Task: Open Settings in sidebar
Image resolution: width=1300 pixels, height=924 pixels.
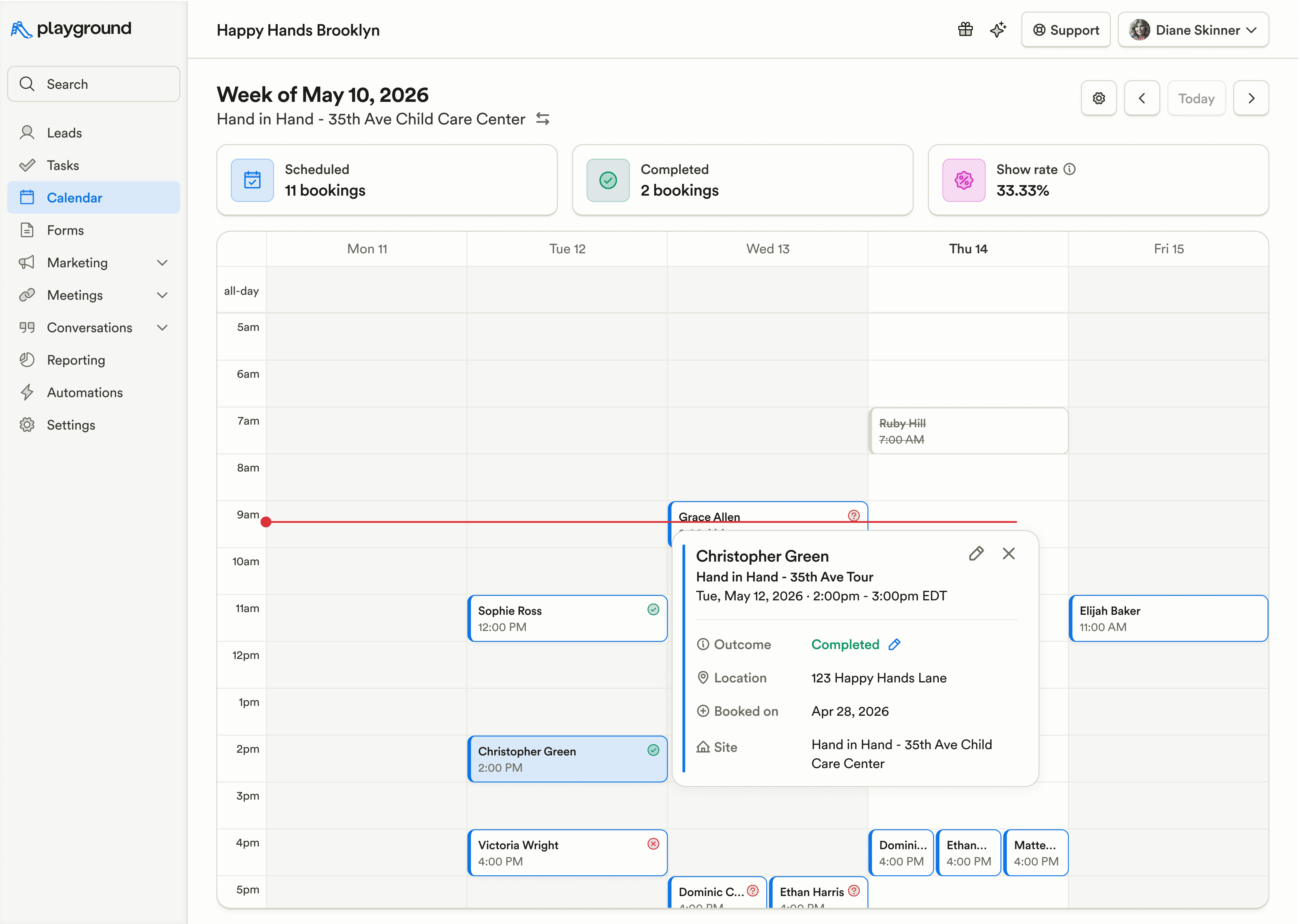Action: pyautogui.click(x=94, y=425)
